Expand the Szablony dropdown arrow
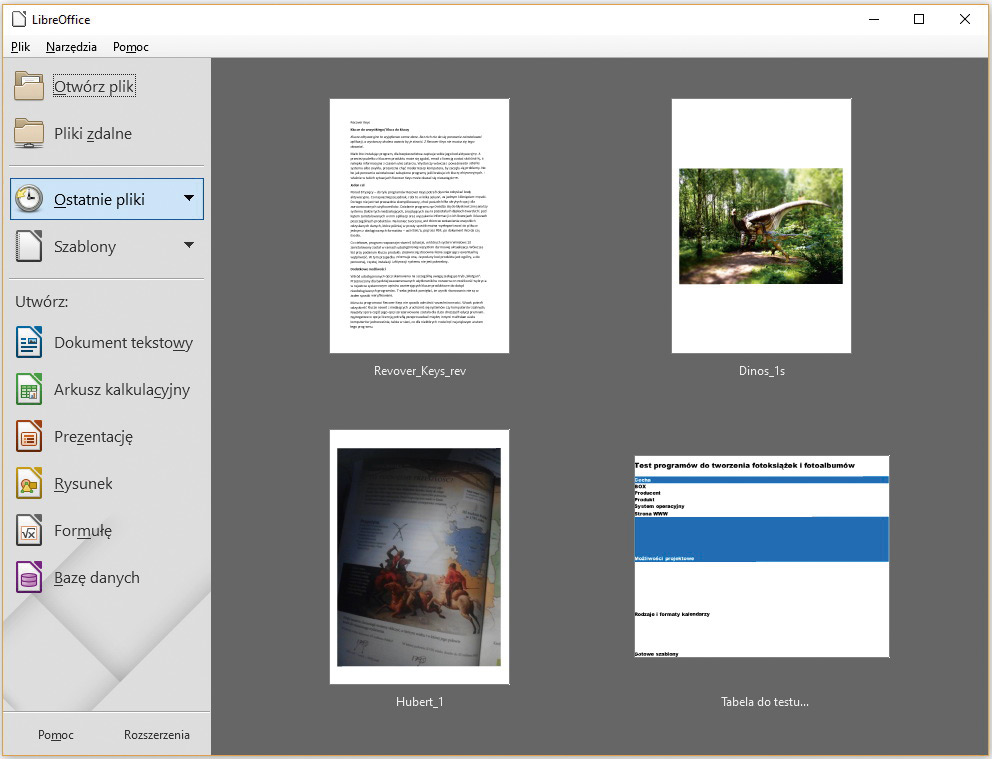Image resolution: width=992 pixels, height=759 pixels. pyautogui.click(x=189, y=246)
